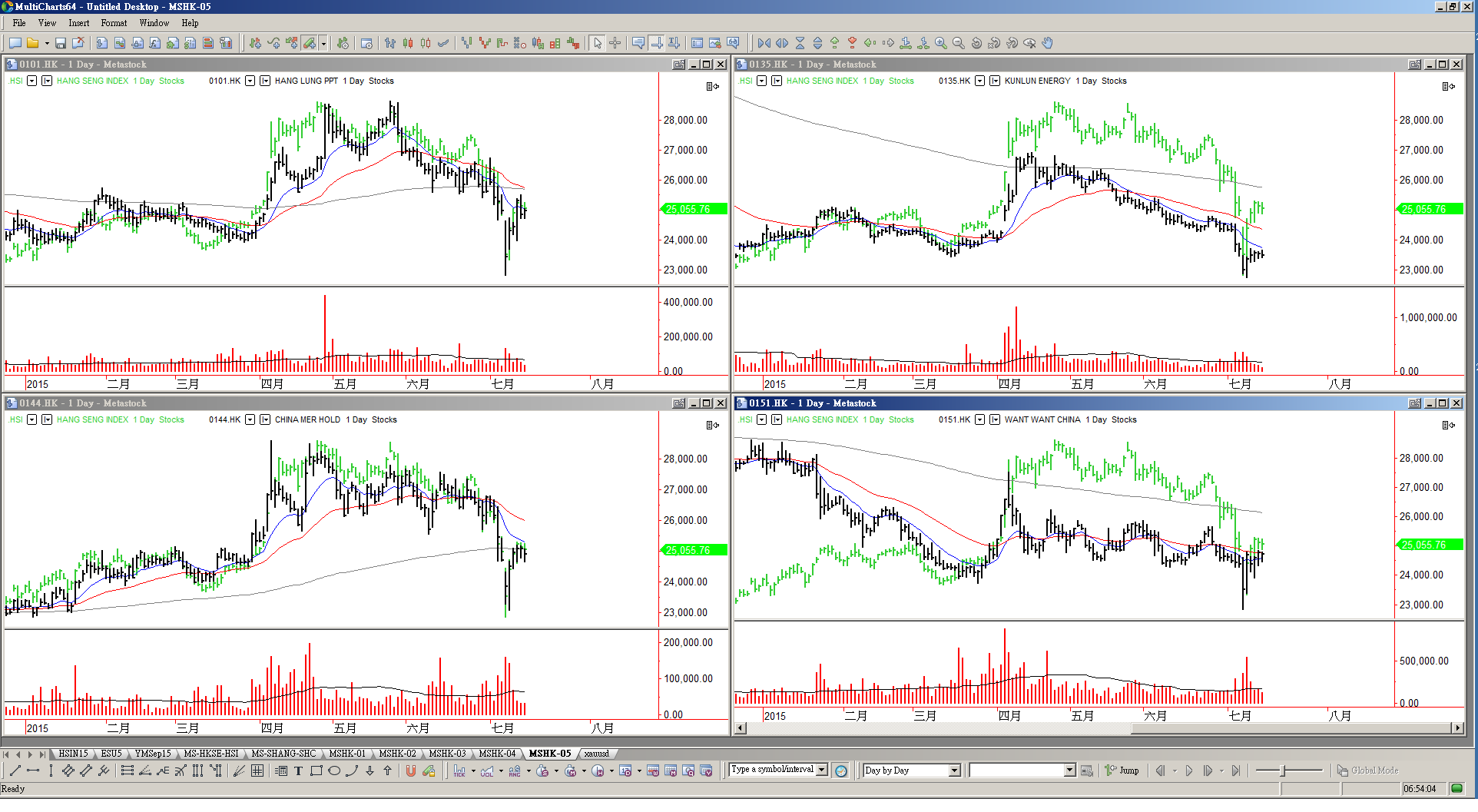Switch chart style to candlestick

click(407, 43)
